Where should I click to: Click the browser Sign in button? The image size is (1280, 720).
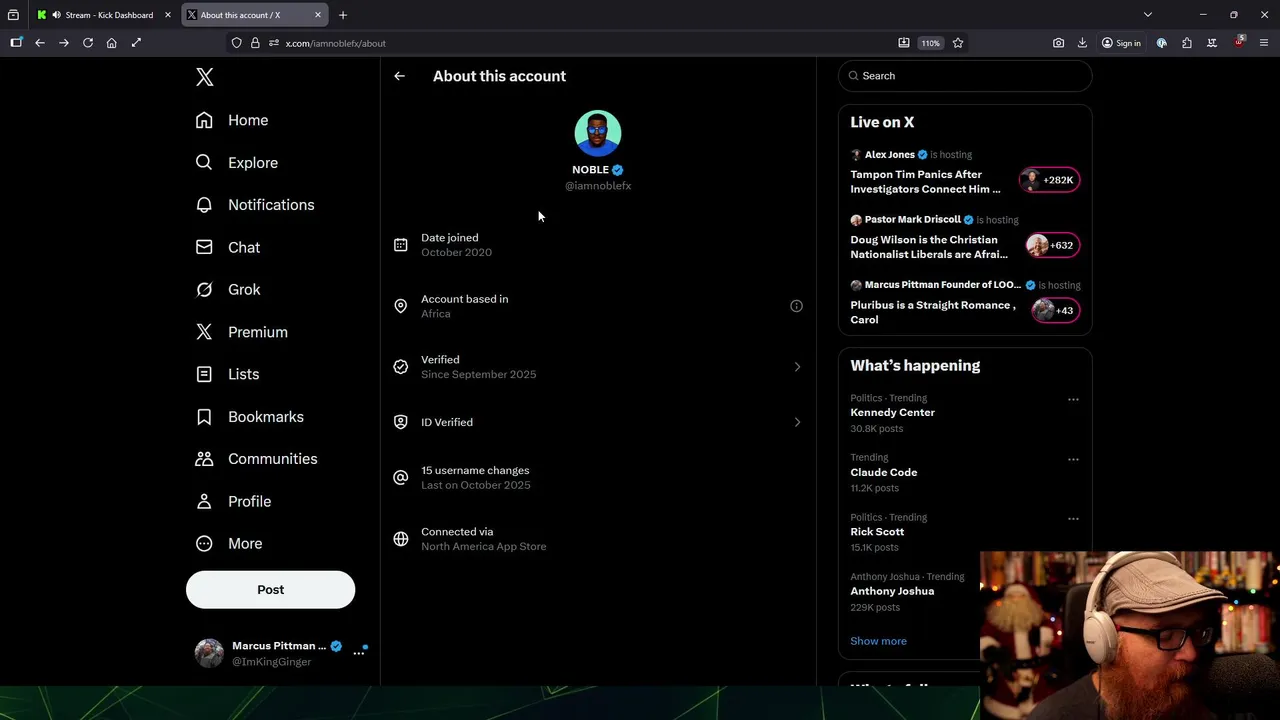(1121, 43)
